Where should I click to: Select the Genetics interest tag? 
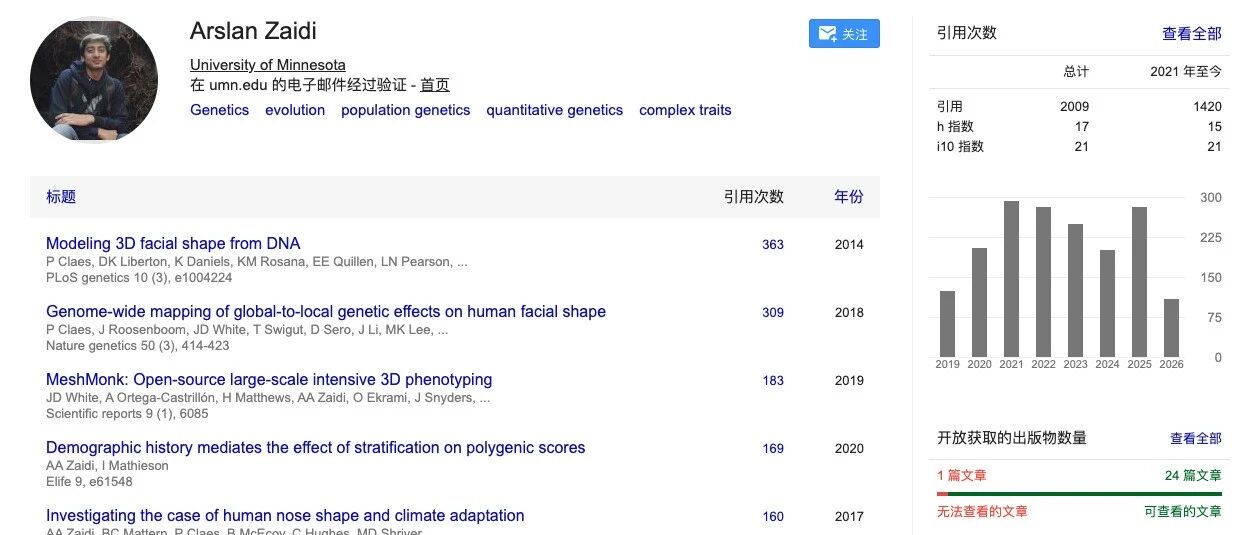click(219, 110)
